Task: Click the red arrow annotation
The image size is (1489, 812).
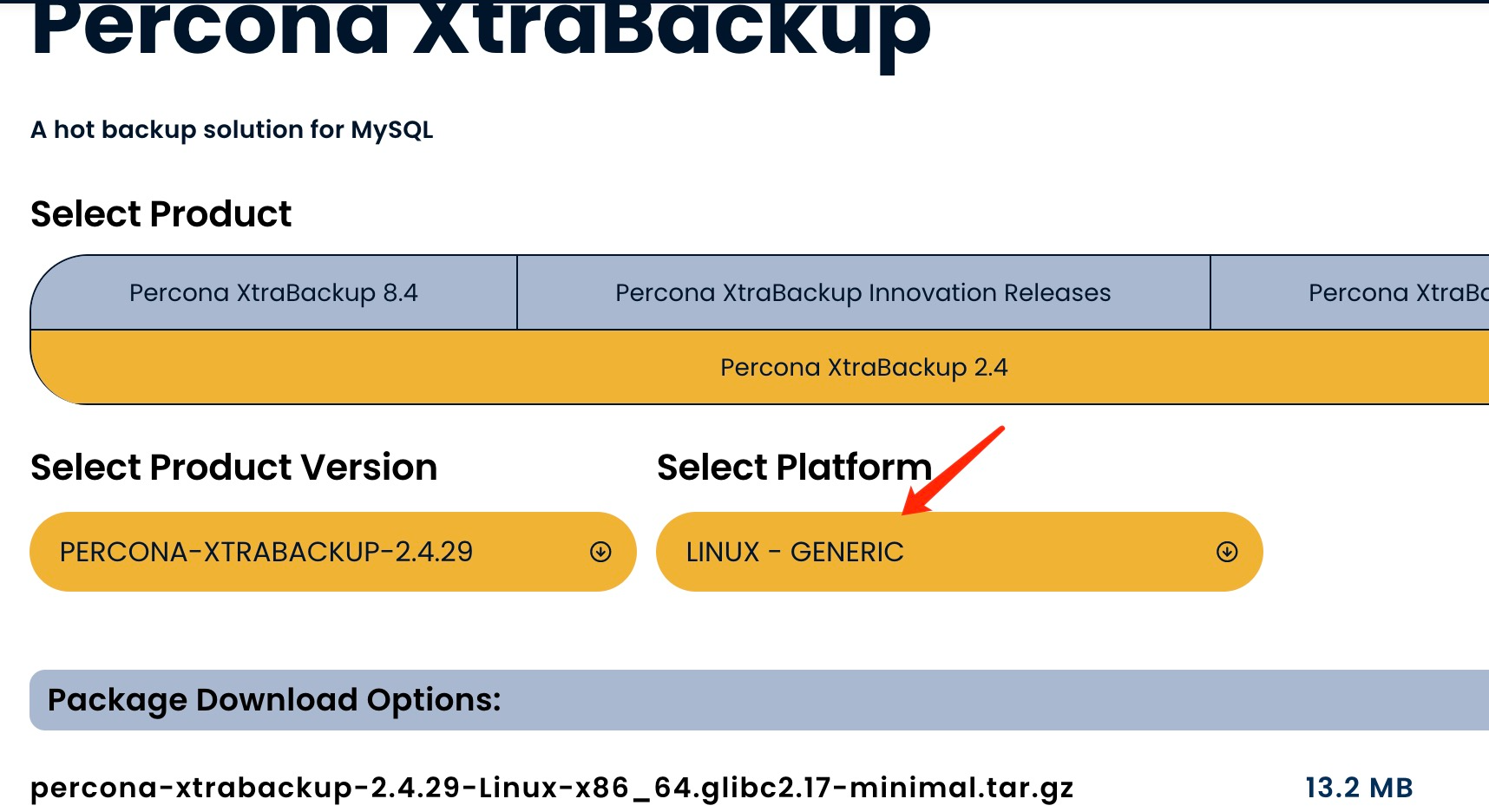Action: point(953,470)
